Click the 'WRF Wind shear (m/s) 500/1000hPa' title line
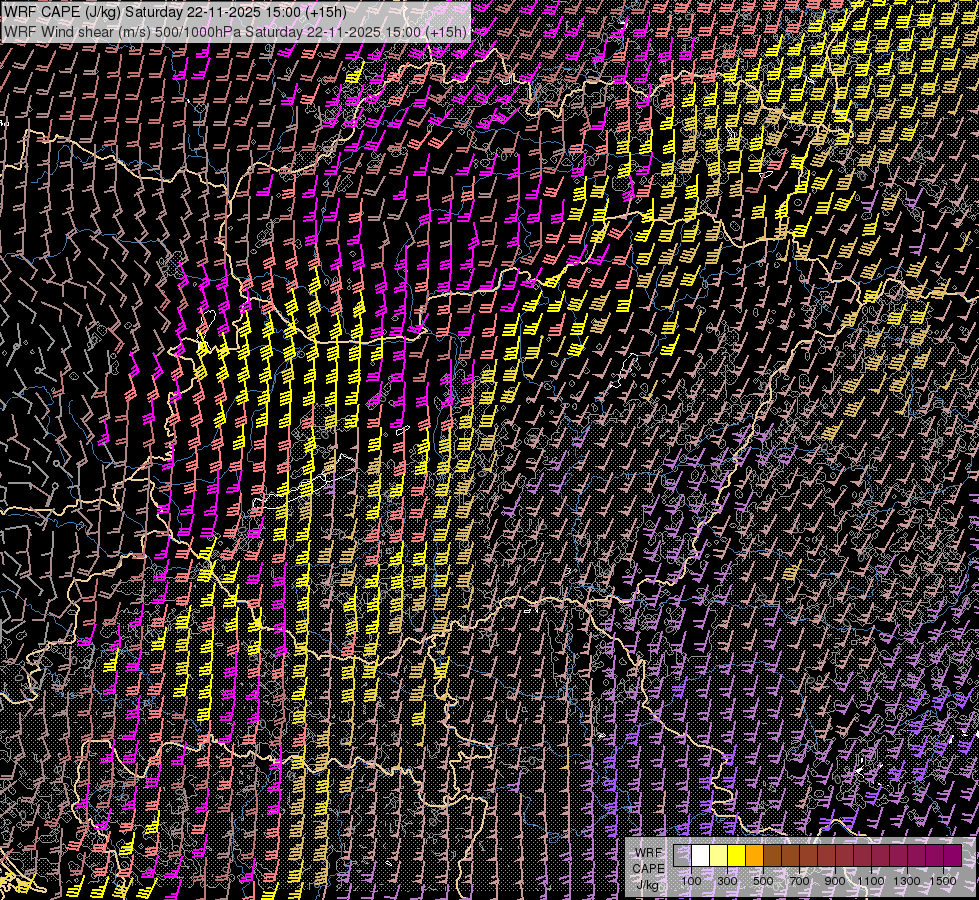 [235, 32]
